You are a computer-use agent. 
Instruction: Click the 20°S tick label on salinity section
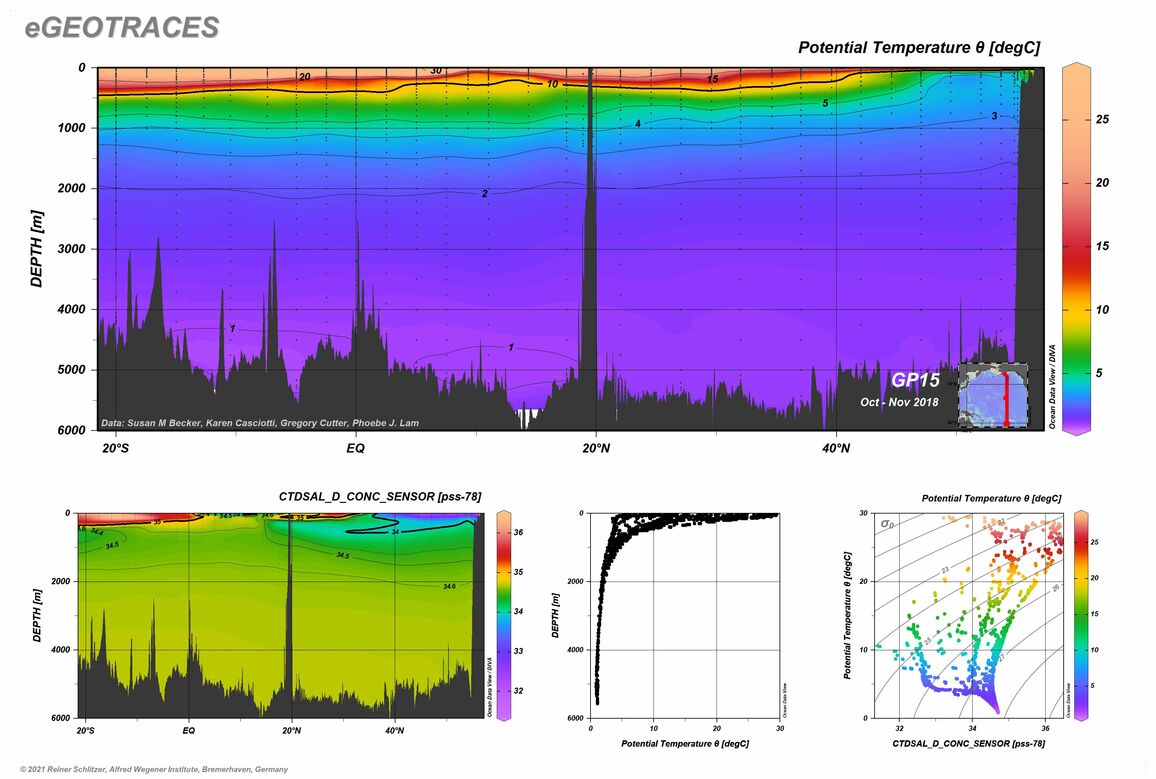pos(86,731)
